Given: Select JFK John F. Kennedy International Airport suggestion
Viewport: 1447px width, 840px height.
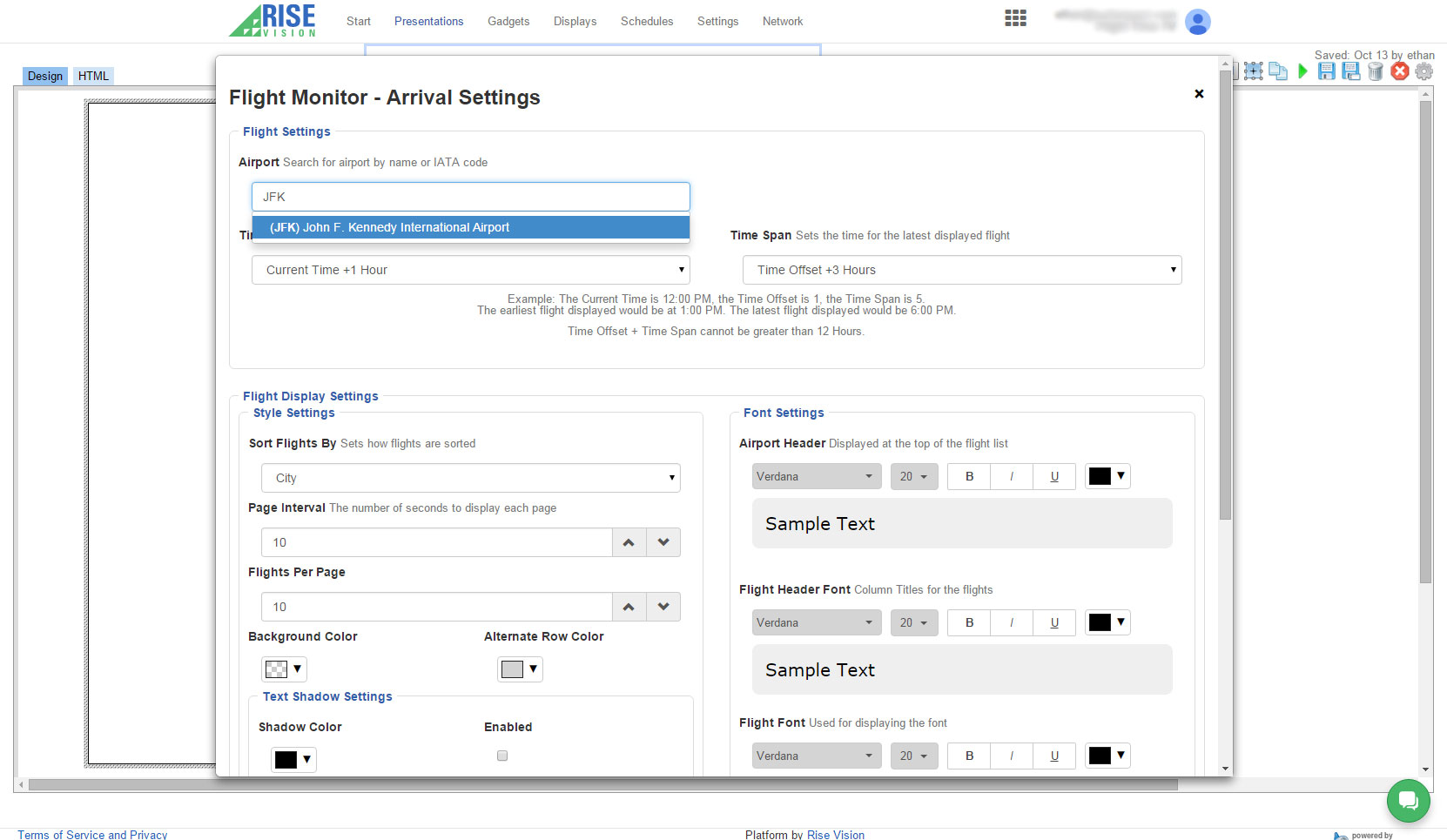Looking at the screenshot, I should coord(471,227).
